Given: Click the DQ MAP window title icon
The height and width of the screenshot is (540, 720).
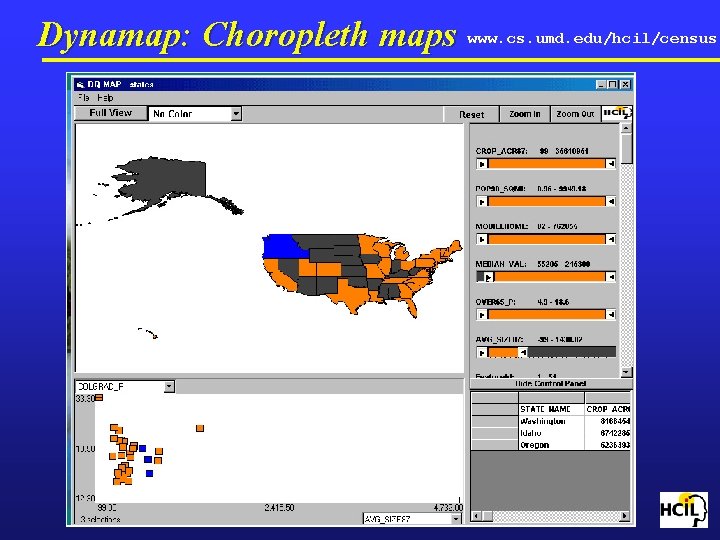Looking at the screenshot, I should (81, 84).
